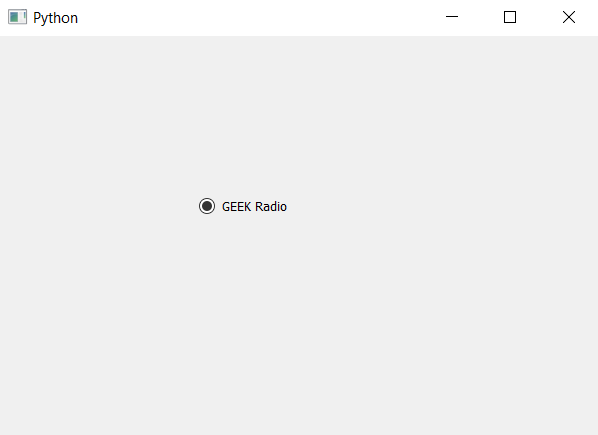Click the dash minimize icon

[x=452, y=16]
